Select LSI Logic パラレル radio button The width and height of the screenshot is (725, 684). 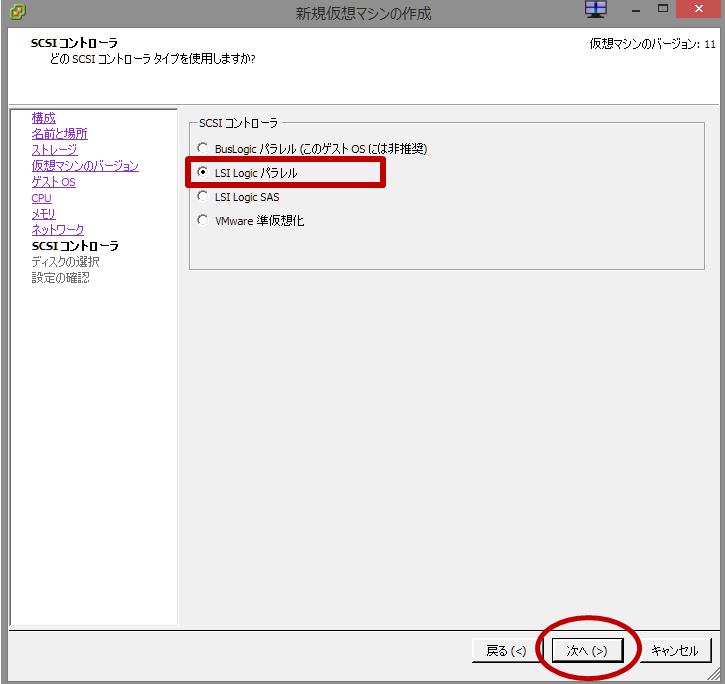[x=203, y=172]
